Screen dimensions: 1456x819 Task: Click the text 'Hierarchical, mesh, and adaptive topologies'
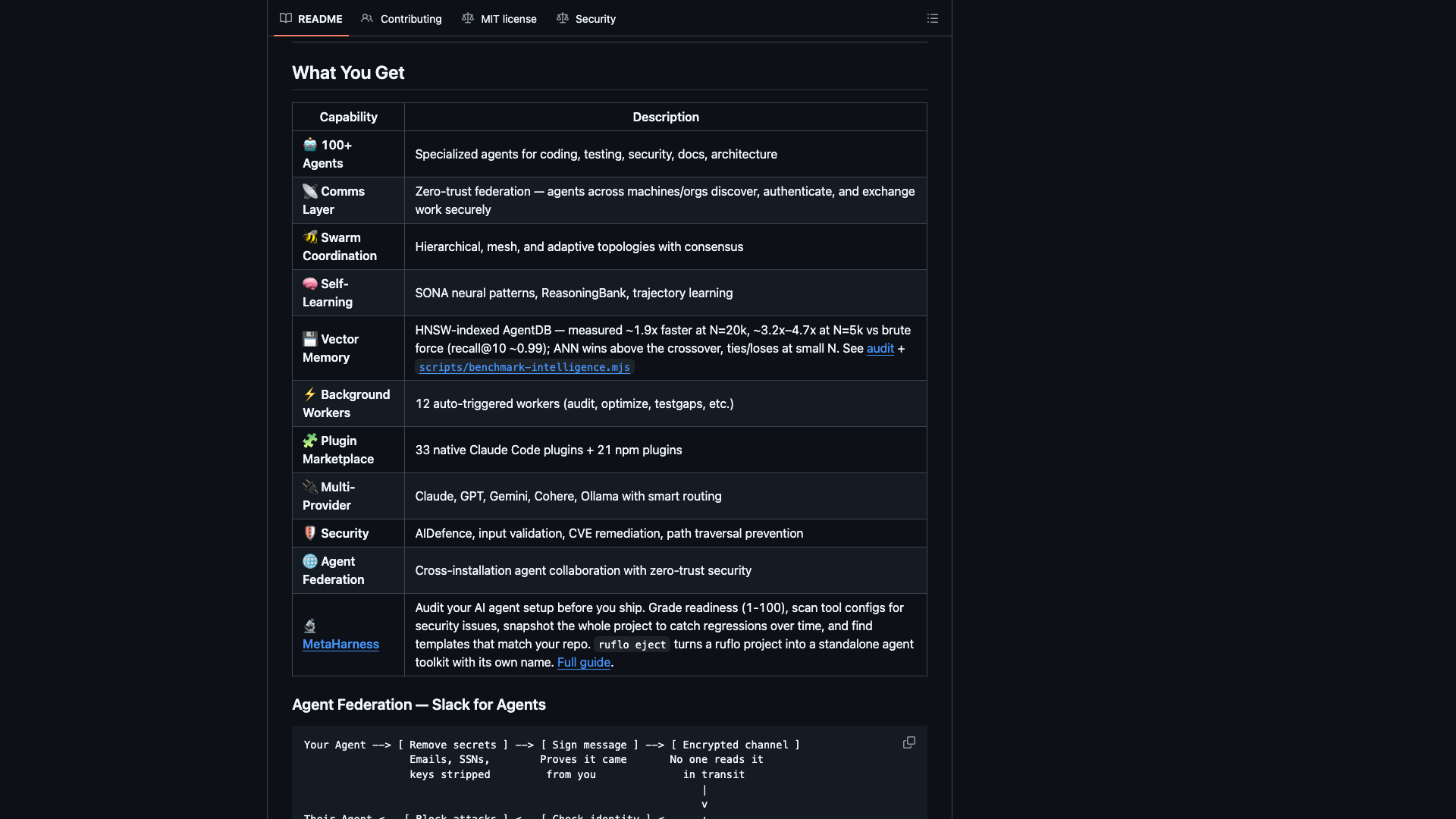(535, 246)
